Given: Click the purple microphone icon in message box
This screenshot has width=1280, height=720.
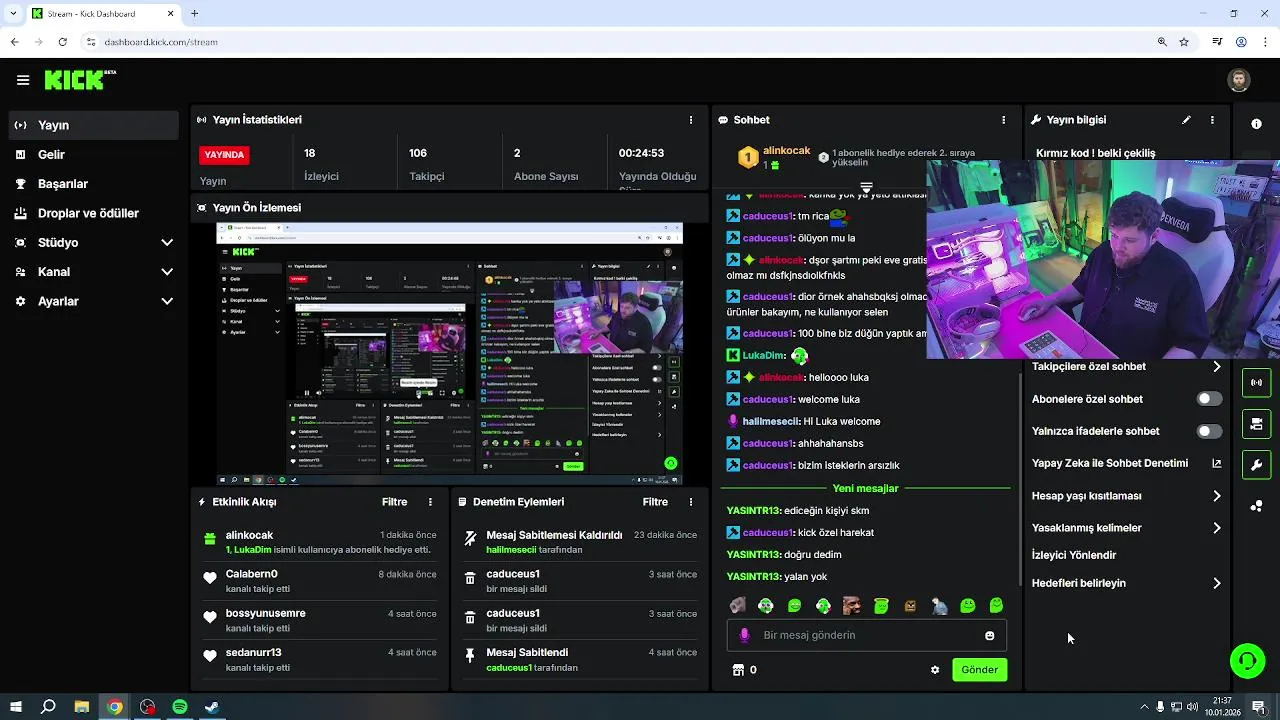Looking at the screenshot, I should point(744,635).
